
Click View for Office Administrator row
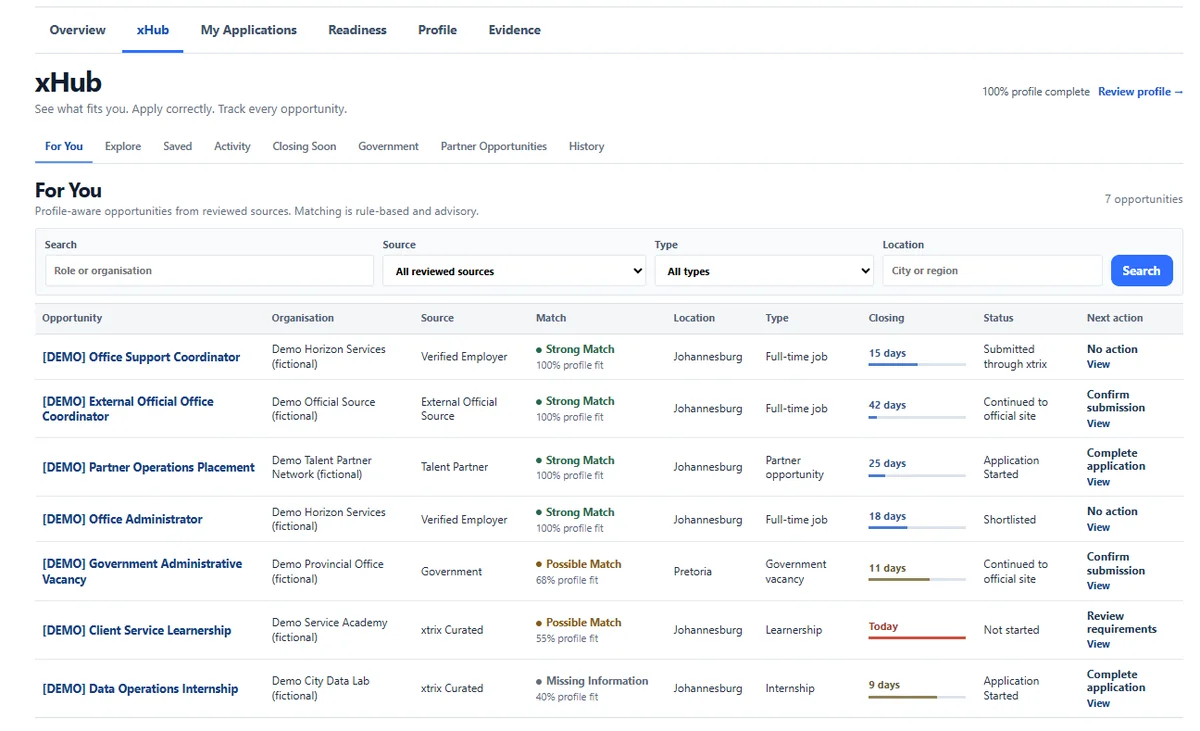click(1098, 527)
